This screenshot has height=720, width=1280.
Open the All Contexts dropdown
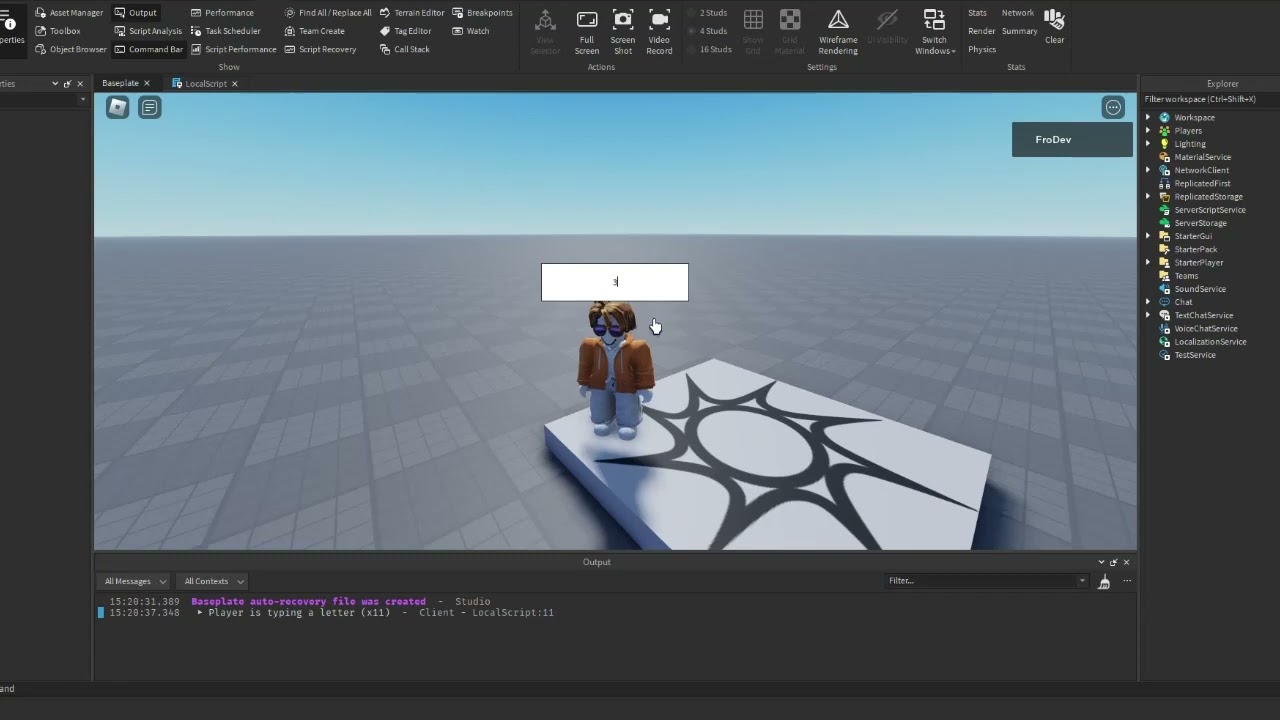[x=213, y=581]
